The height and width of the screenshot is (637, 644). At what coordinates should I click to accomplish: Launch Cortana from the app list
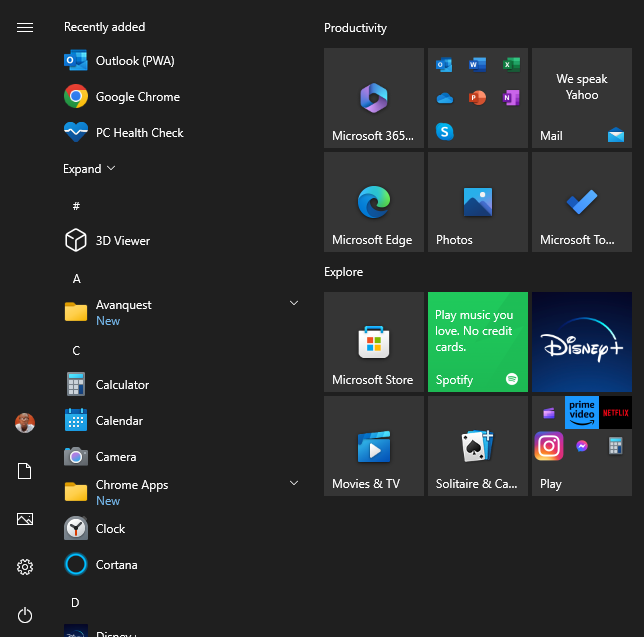[x=116, y=565]
